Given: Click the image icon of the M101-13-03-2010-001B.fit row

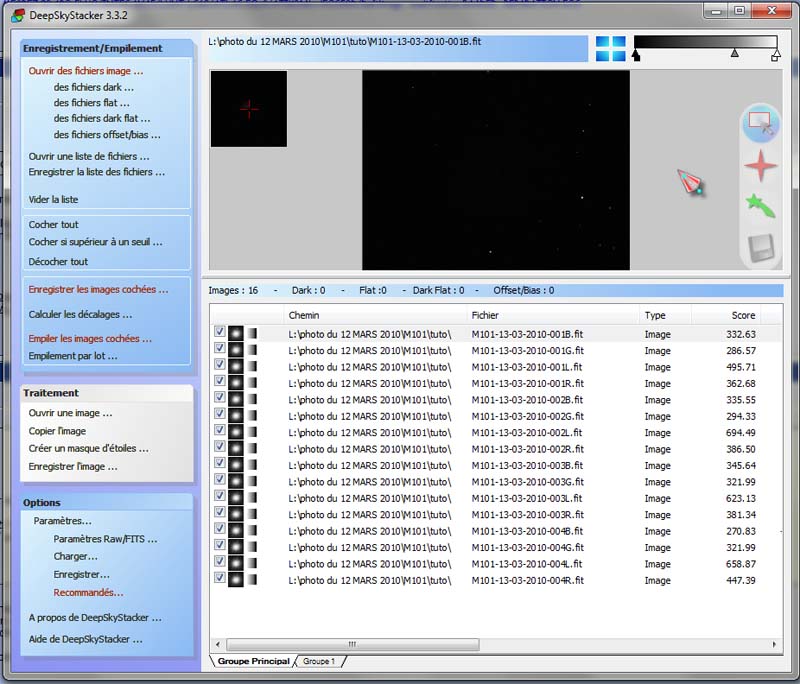Looking at the screenshot, I should pyautogui.click(x=236, y=334).
